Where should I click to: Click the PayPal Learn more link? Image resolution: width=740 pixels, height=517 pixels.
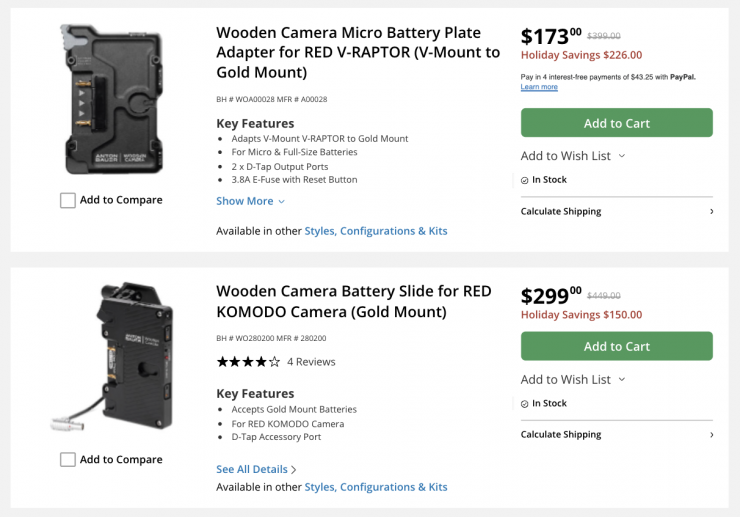pyautogui.click(x=539, y=87)
